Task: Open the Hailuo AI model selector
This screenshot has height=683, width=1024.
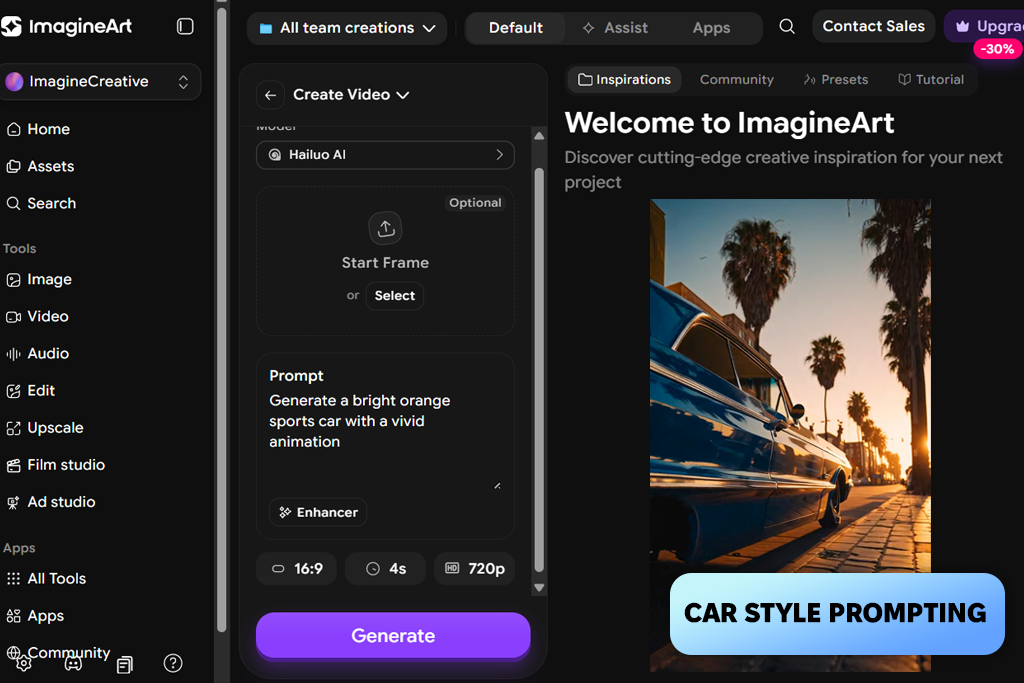Action: [385, 155]
